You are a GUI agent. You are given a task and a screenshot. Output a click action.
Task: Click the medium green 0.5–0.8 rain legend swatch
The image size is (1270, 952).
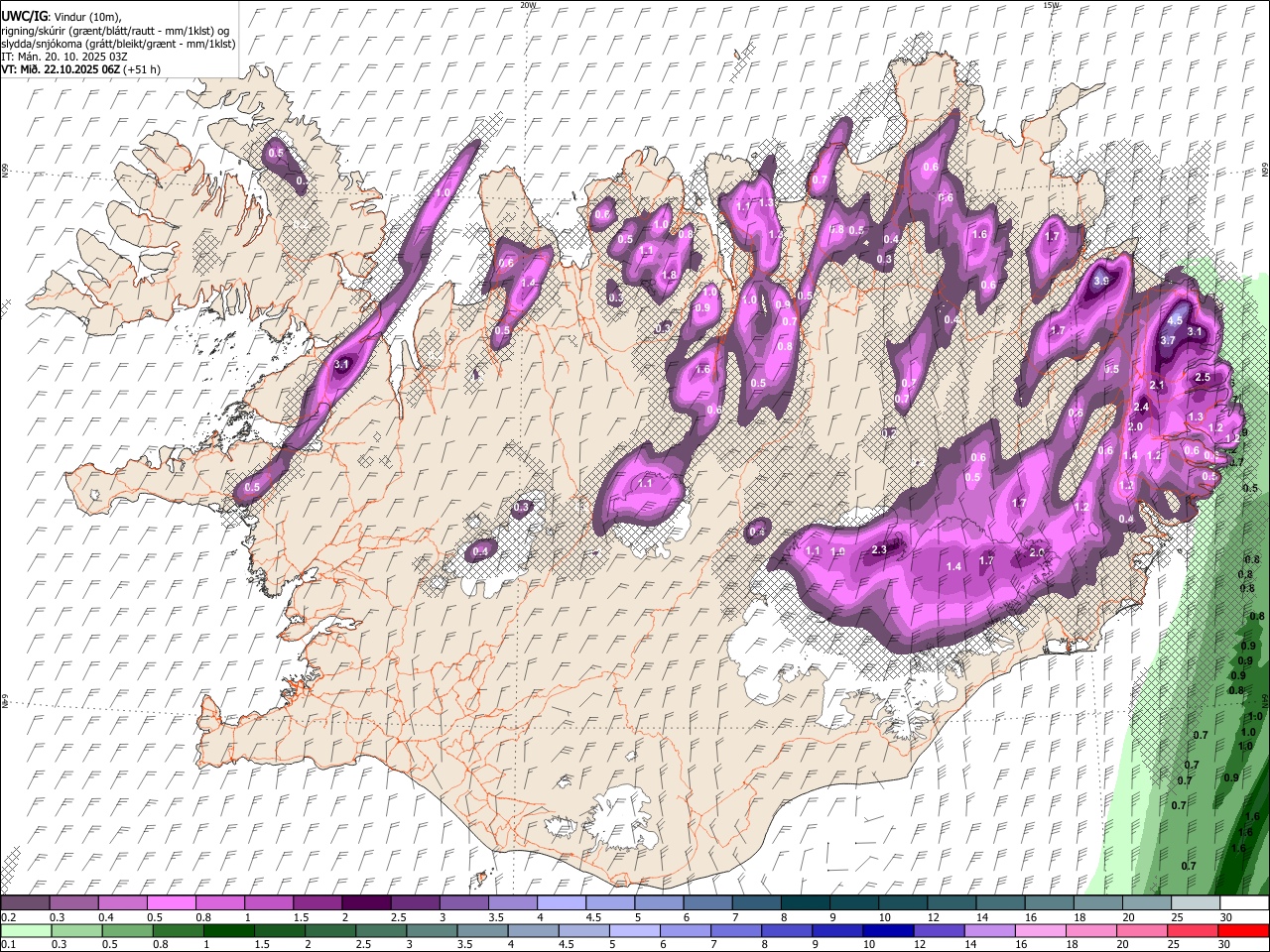coord(127,930)
